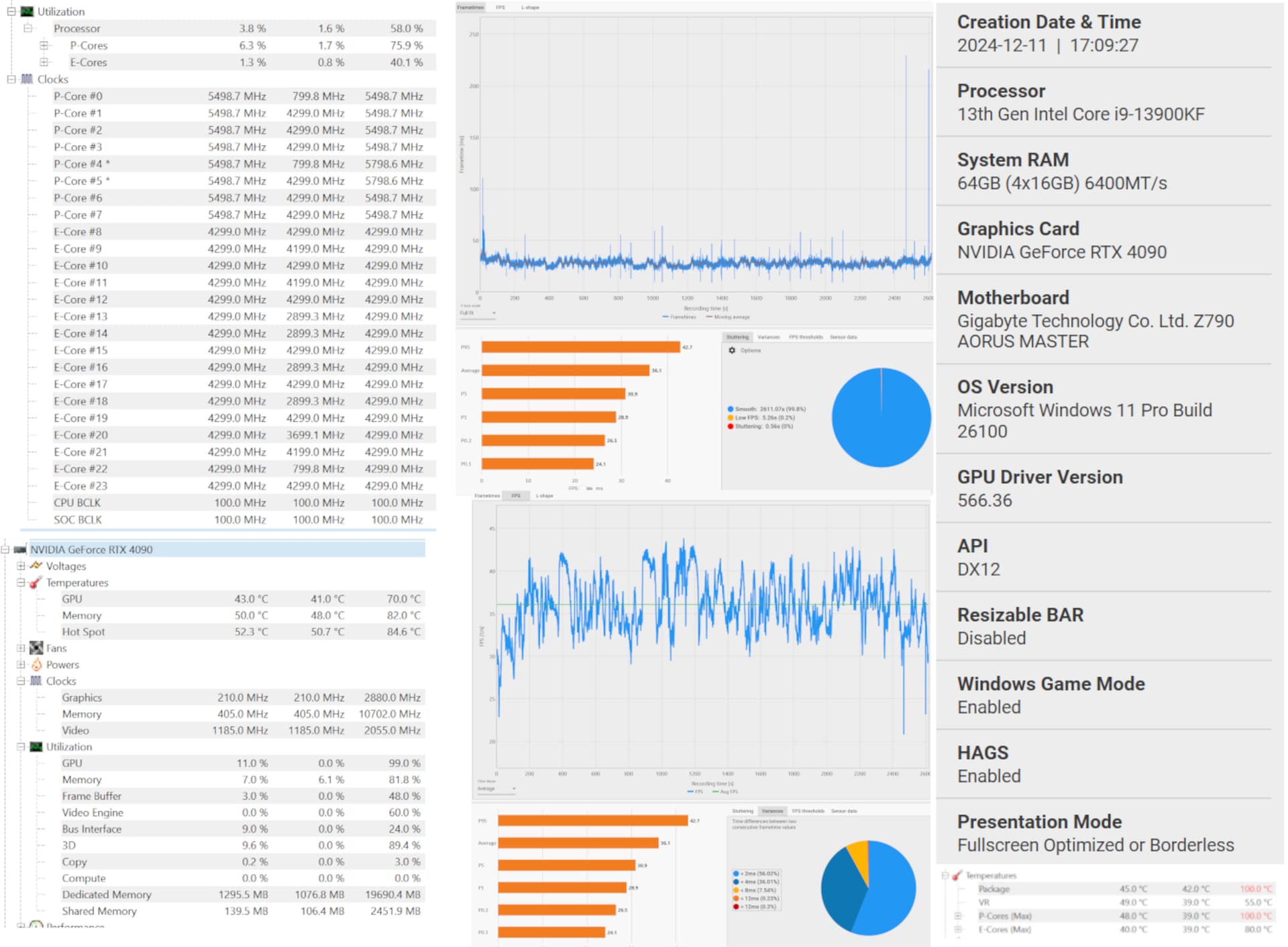Click the GPU Voltages lightning icon

[x=36, y=566]
